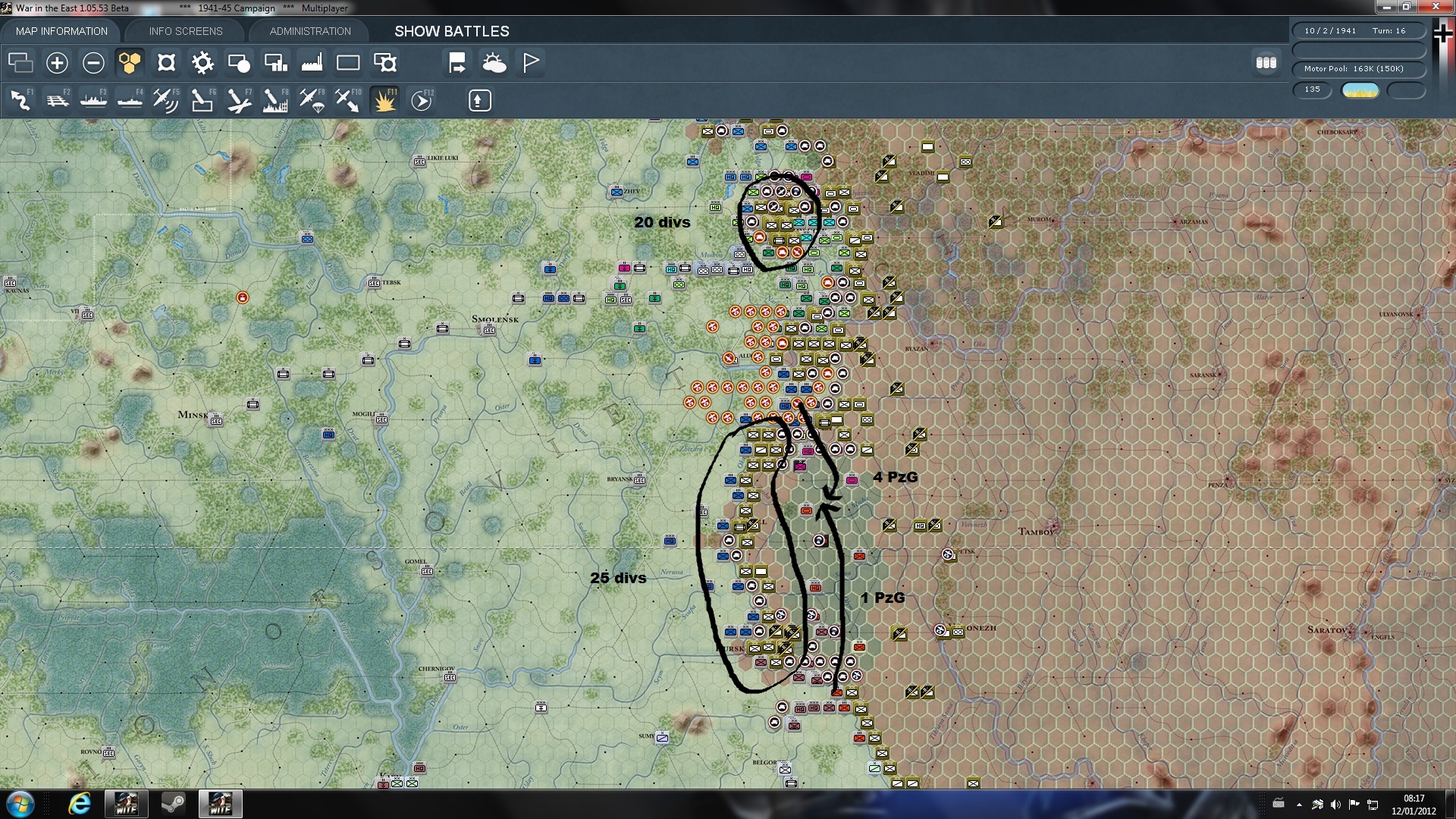Click the Smolensk city label on map
The width and height of the screenshot is (1456, 819).
[x=494, y=319]
